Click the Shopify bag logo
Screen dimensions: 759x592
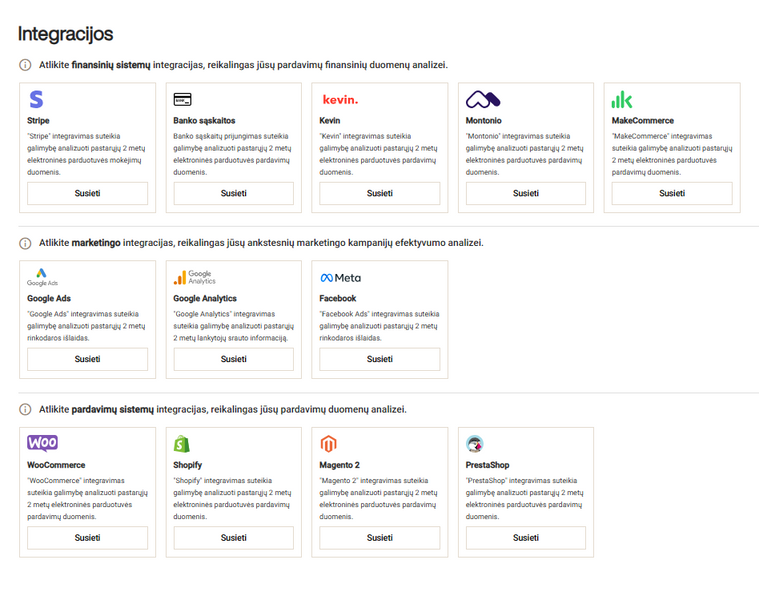click(x=182, y=443)
